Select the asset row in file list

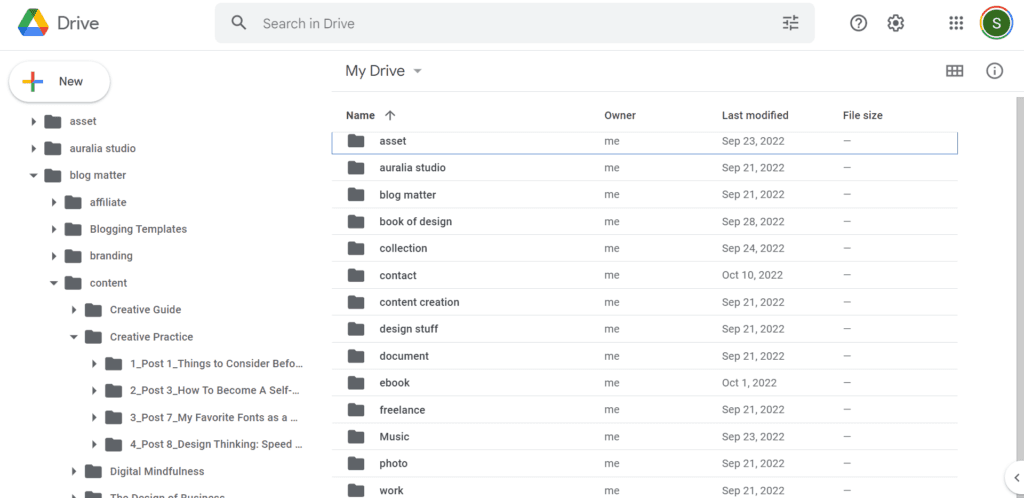[645, 141]
